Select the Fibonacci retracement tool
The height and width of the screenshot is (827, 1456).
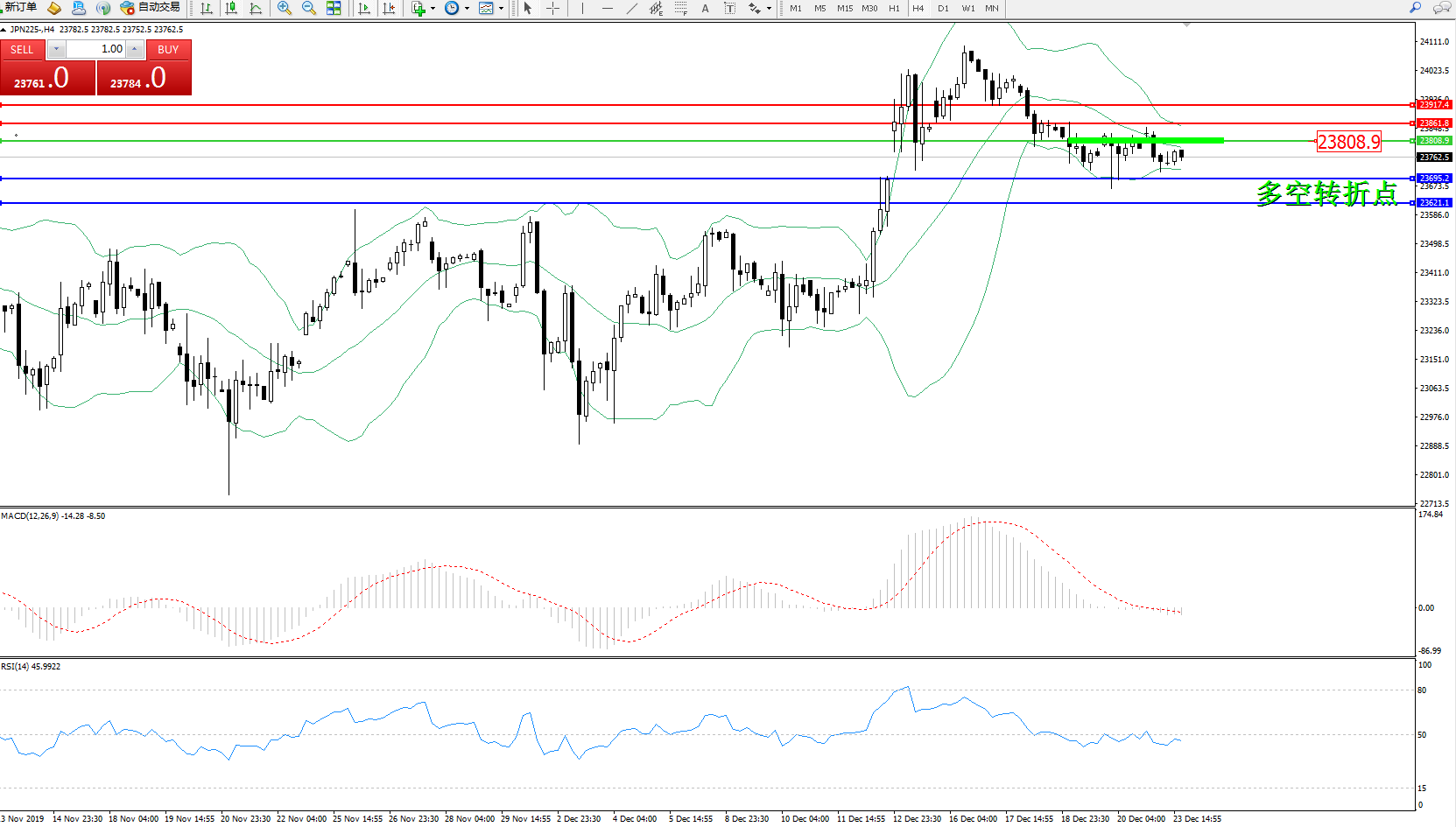pyautogui.click(x=680, y=8)
